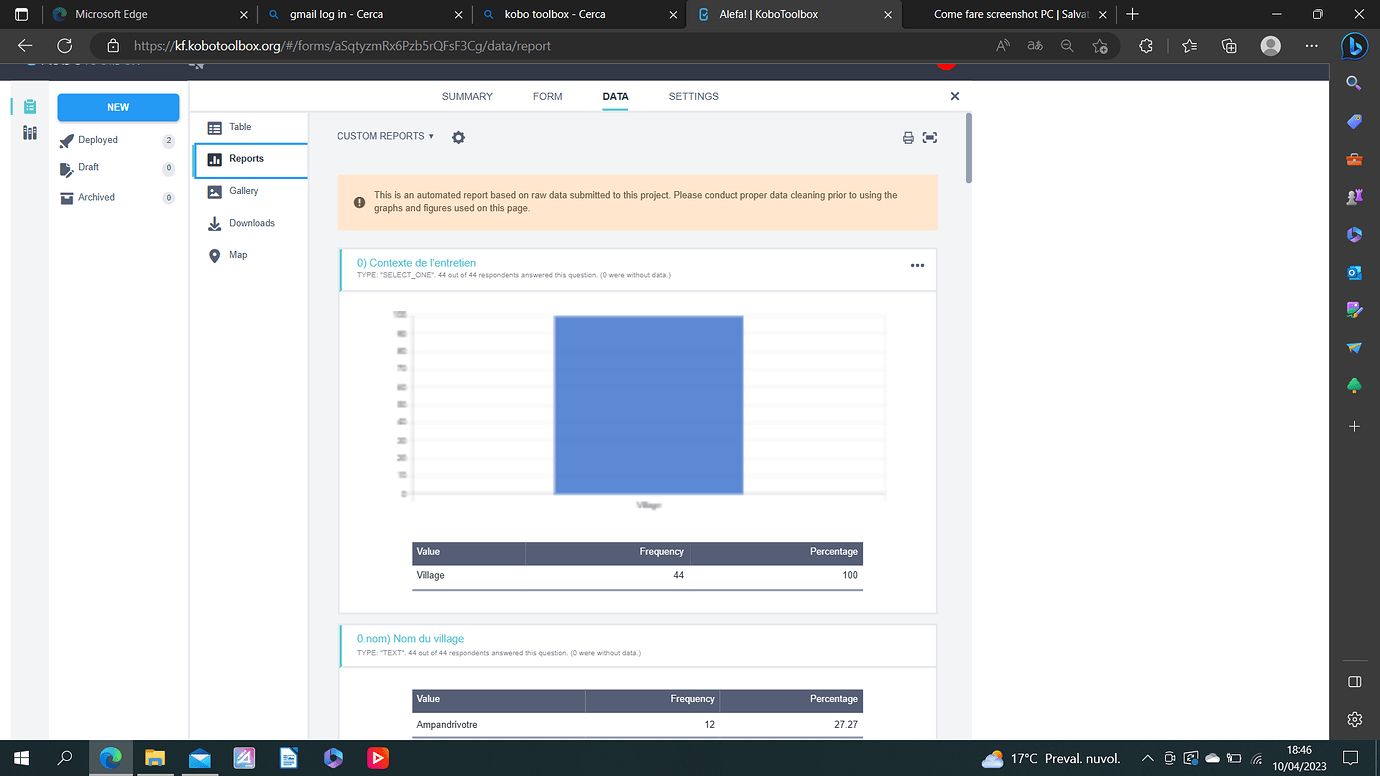Open Outlook from the Edge sidebar
The width and height of the screenshot is (1380, 776).
coord(1353,271)
